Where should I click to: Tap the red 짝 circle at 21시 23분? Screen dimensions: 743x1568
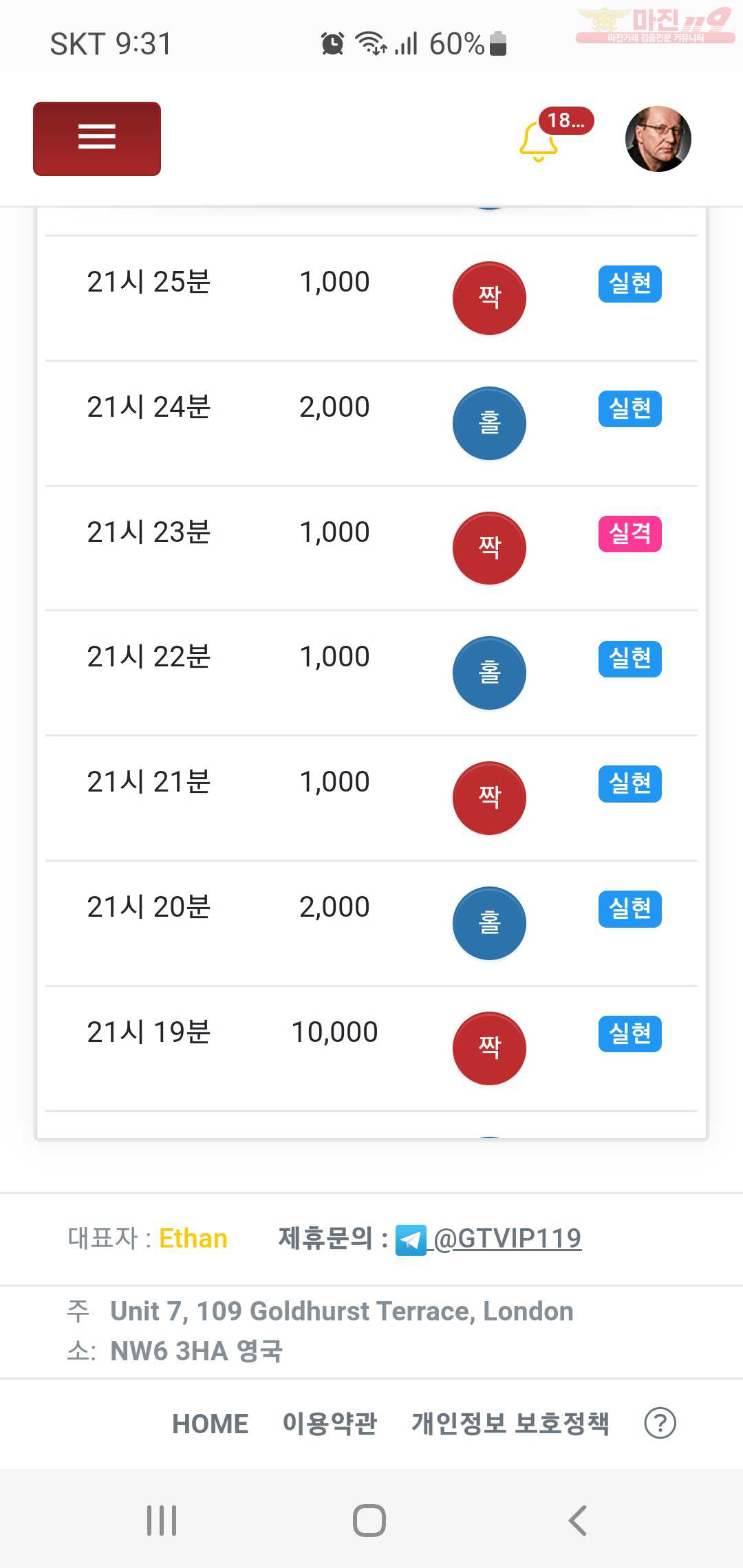(489, 548)
